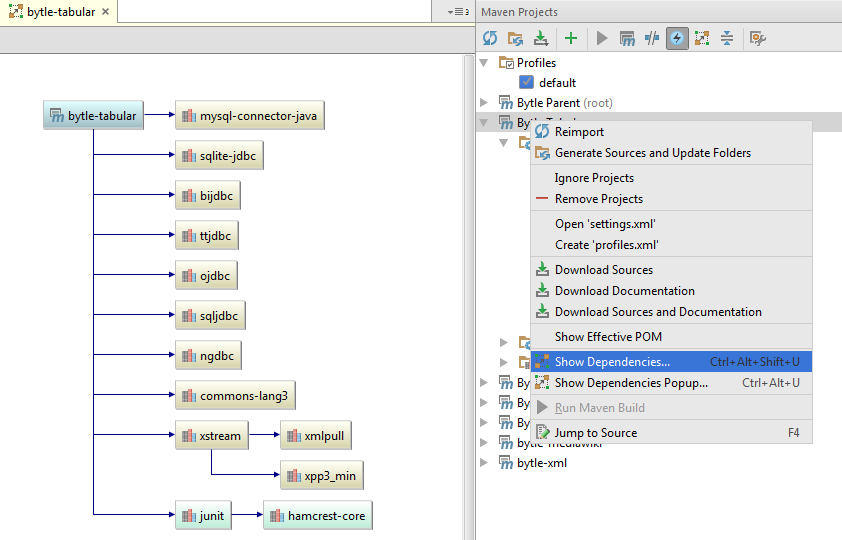Toggle Offline Mode in Maven toolbar
Viewport: 842px width, 540px height.
pyautogui.click(x=652, y=38)
